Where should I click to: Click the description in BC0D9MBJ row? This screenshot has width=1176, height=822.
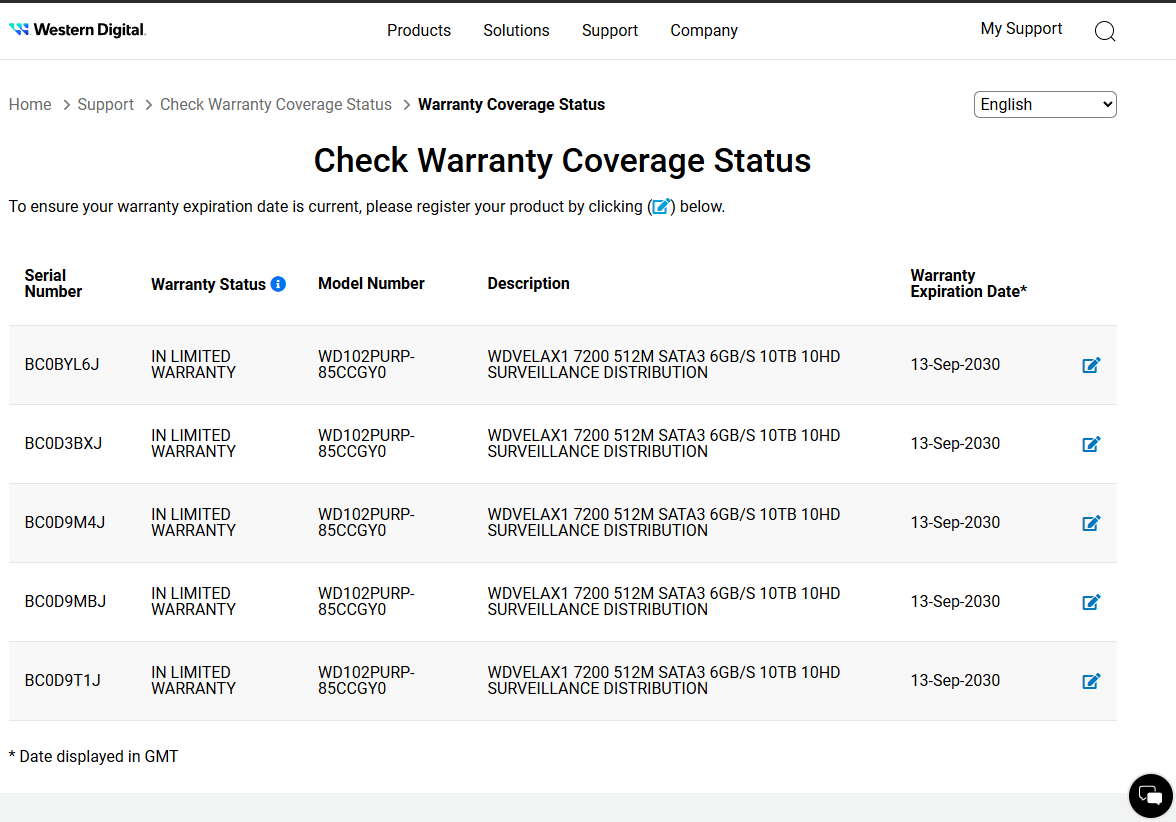pos(664,602)
